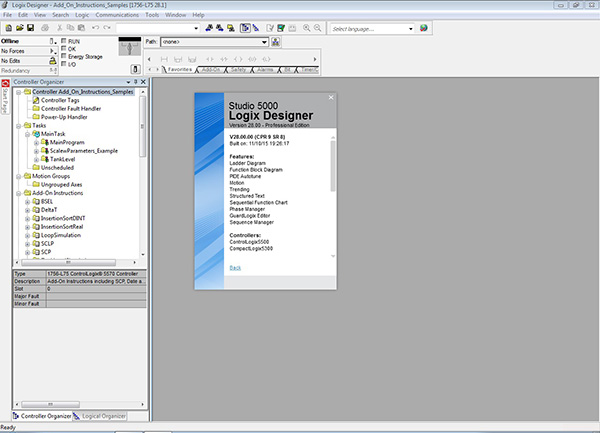The image size is (600, 433).
Task: Click the Find All icon
Action: click(x=231, y=28)
